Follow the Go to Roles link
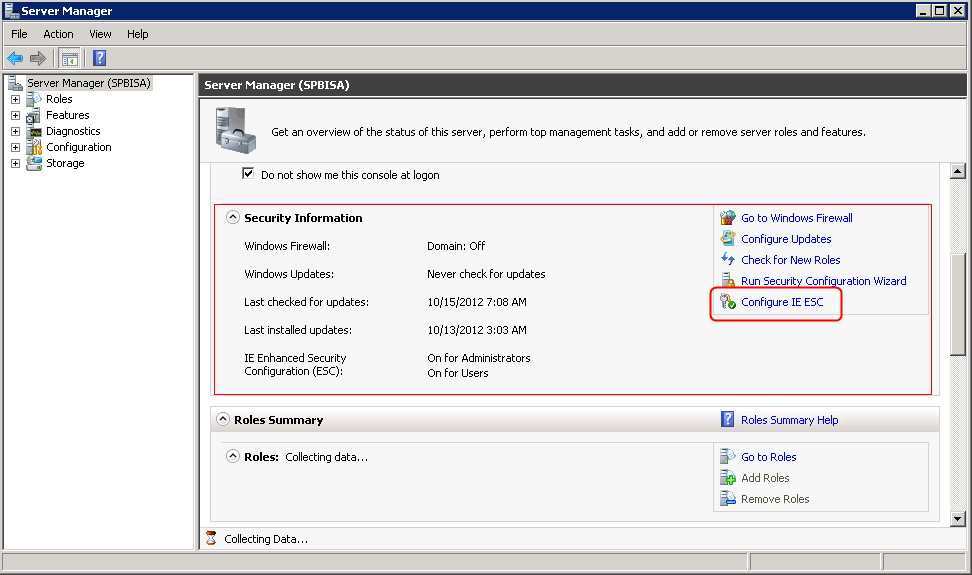 (769, 457)
